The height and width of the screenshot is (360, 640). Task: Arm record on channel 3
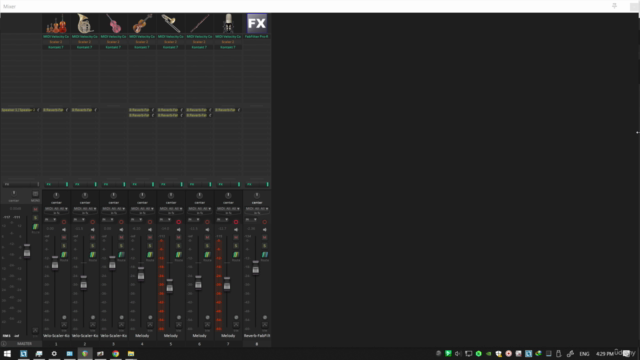[x=121, y=222]
